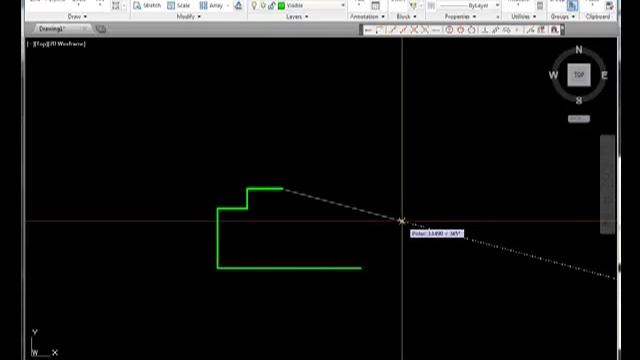Click the TOP face of the ViewCube

coord(579,75)
